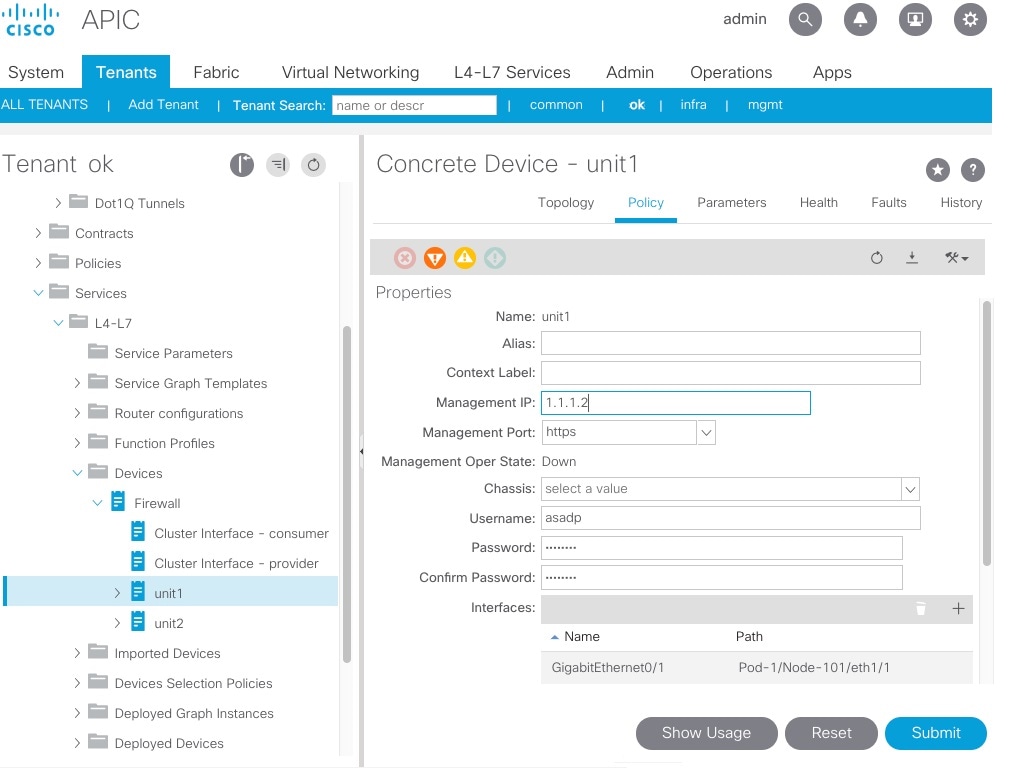Open the Virtual Networking tab
This screenshot has width=1010, height=768.
350,72
